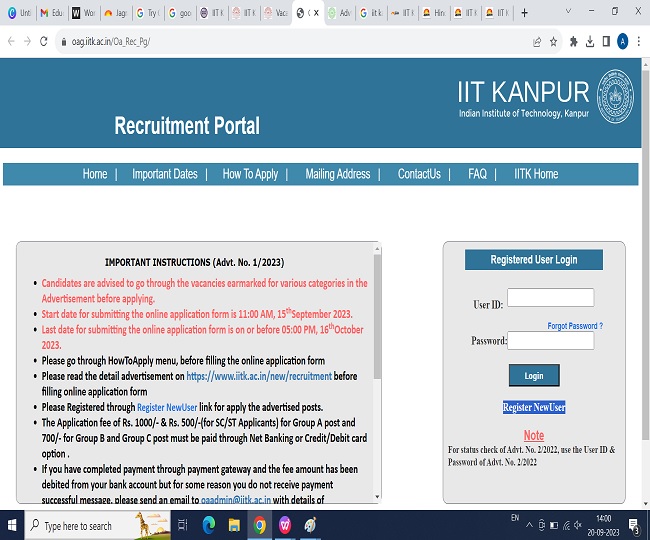The height and width of the screenshot is (540, 650).
Task: Open the FAQ menu item
Action: (x=477, y=174)
